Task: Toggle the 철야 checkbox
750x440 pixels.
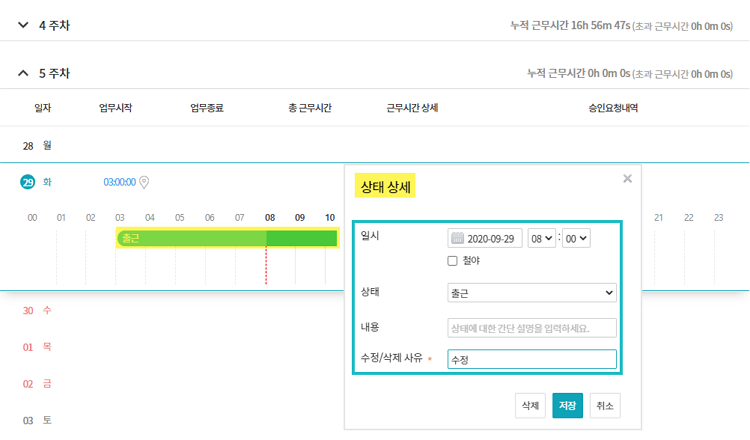Action: 452,261
